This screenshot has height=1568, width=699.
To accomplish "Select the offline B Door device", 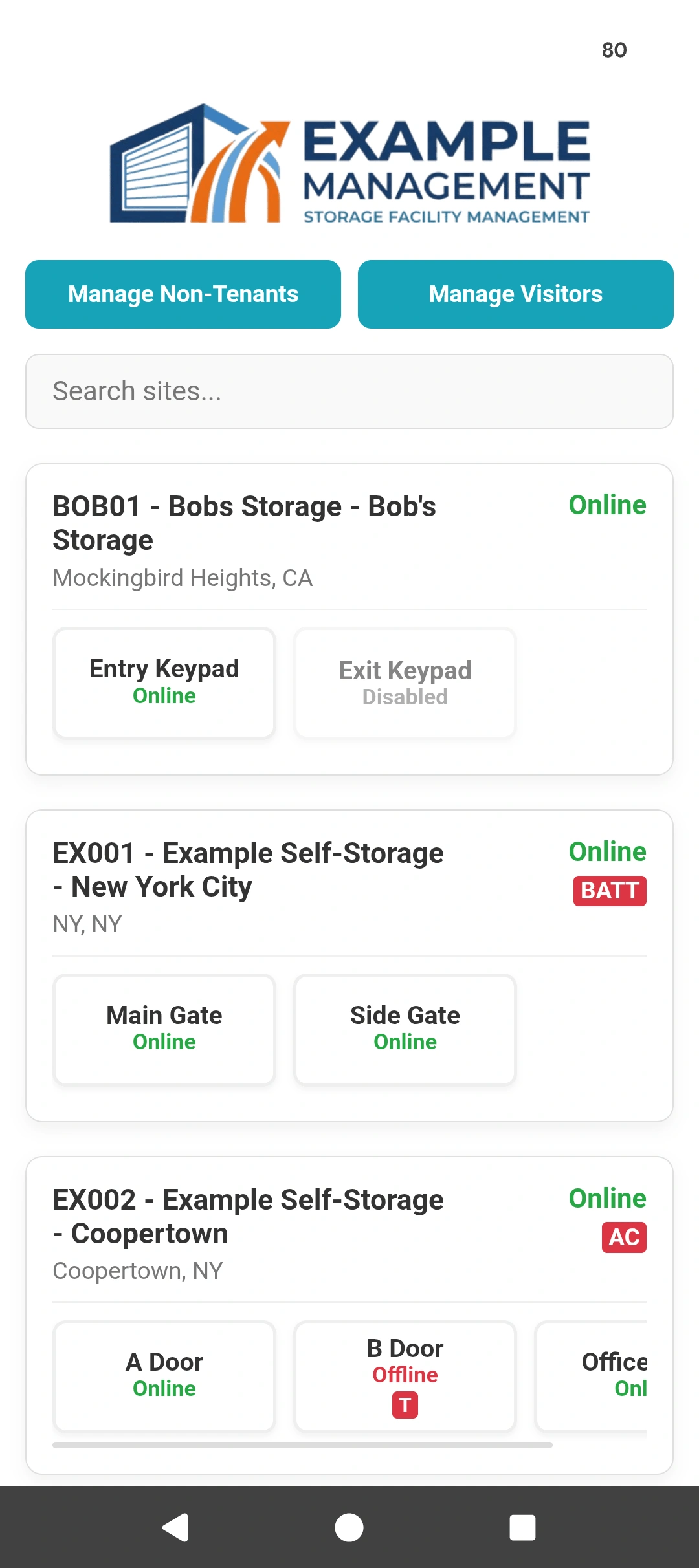I will pos(405,1376).
